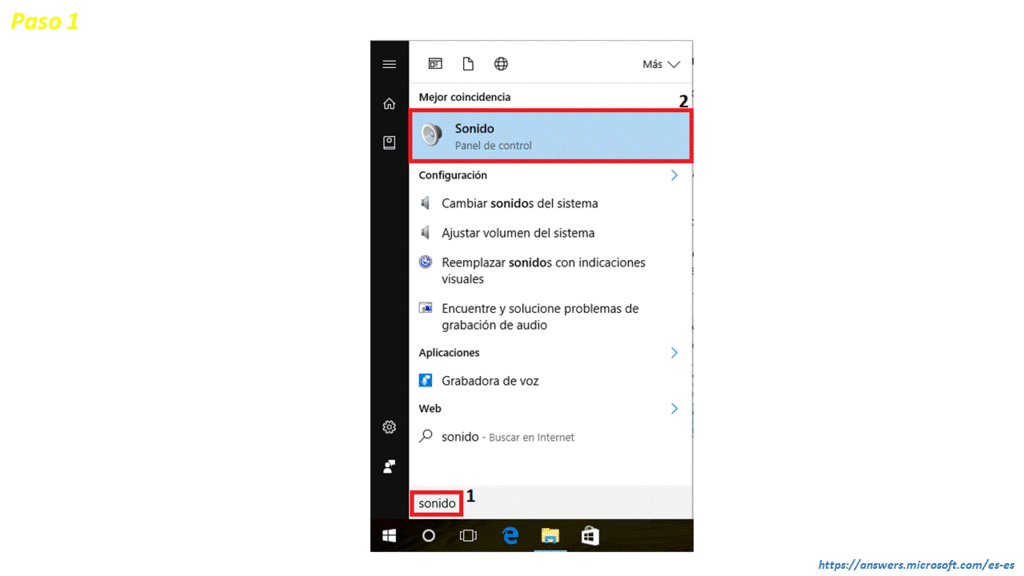Open Task View on the taskbar
Image resolution: width=1024 pixels, height=576 pixels.
(468, 536)
